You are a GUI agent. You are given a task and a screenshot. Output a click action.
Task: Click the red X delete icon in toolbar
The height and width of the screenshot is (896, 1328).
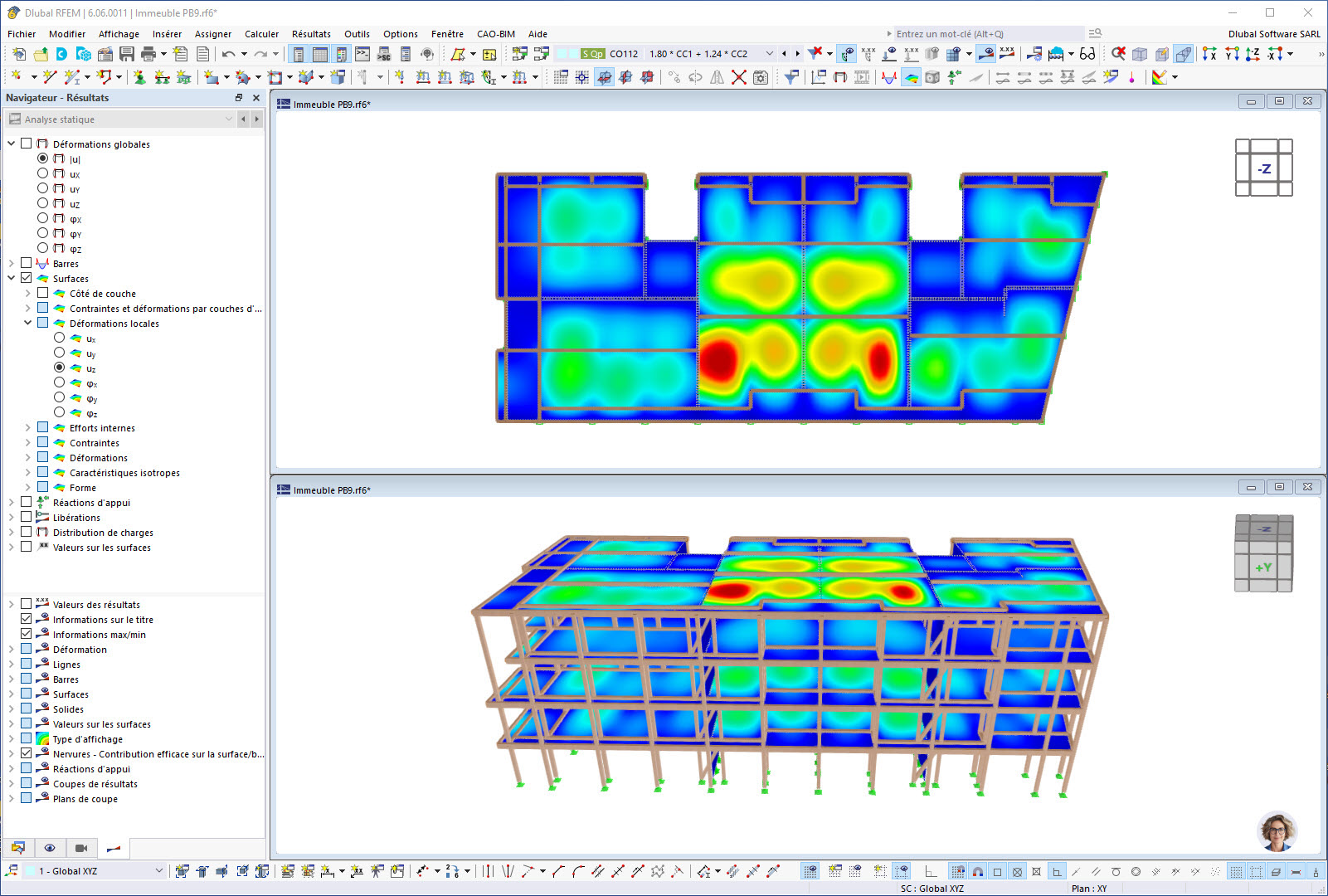coord(741,77)
